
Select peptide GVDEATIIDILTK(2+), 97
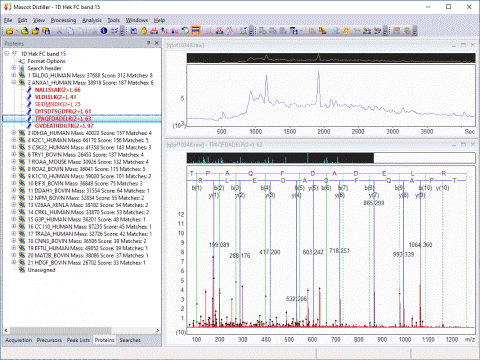tap(64, 126)
